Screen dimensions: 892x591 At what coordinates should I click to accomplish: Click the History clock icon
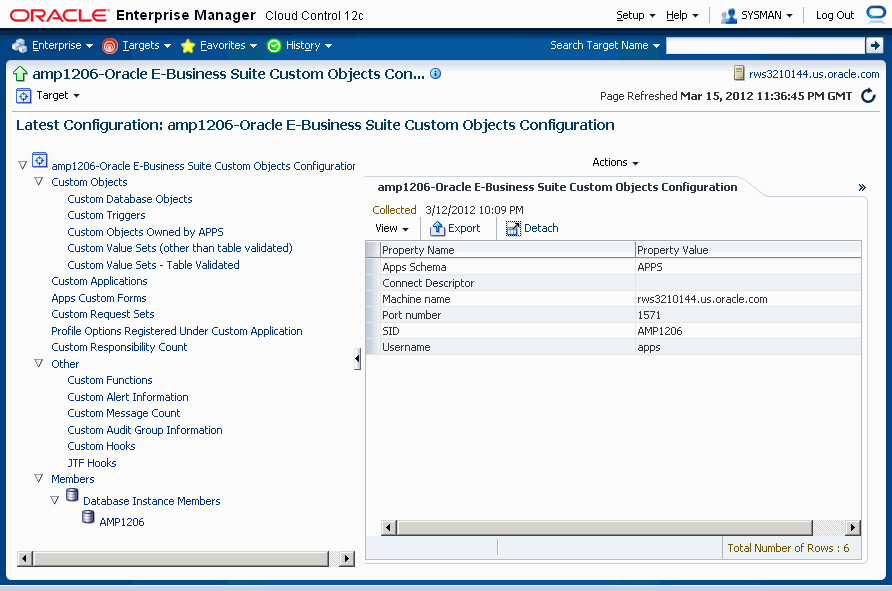(x=274, y=46)
